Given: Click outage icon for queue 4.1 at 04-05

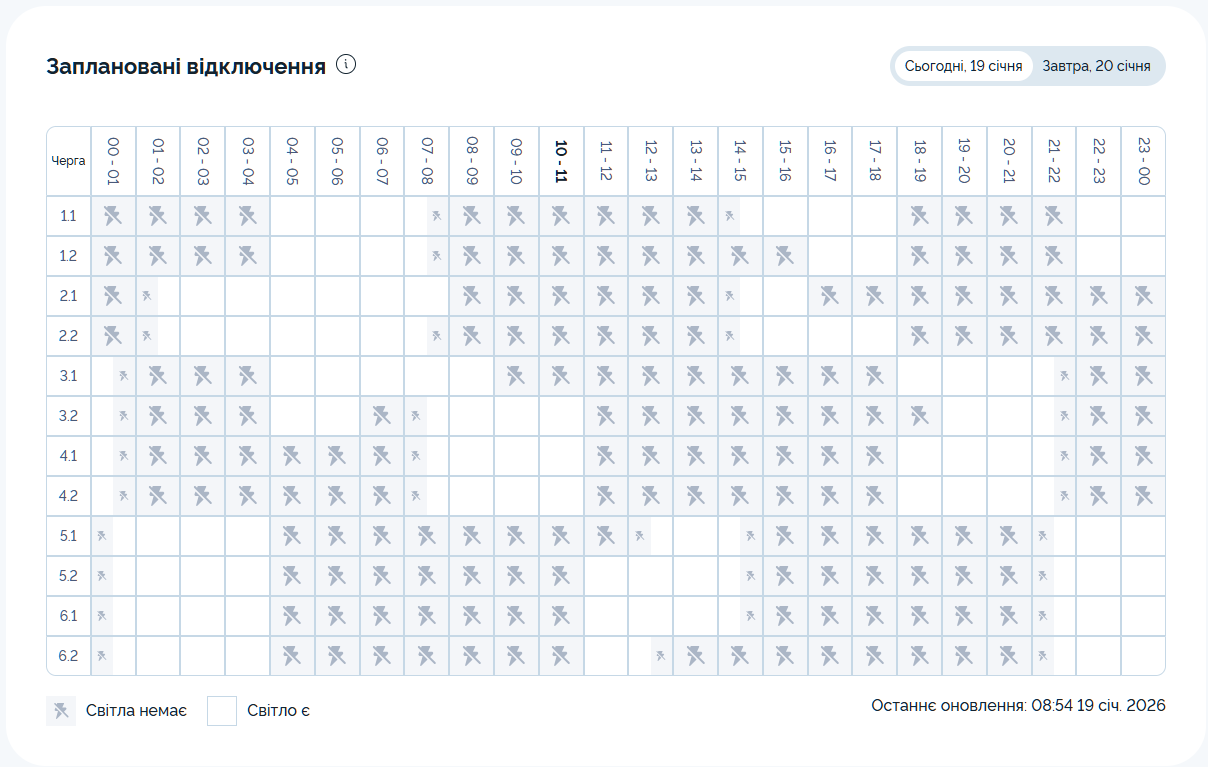Looking at the screenshot, I should (x=292, y=456).
